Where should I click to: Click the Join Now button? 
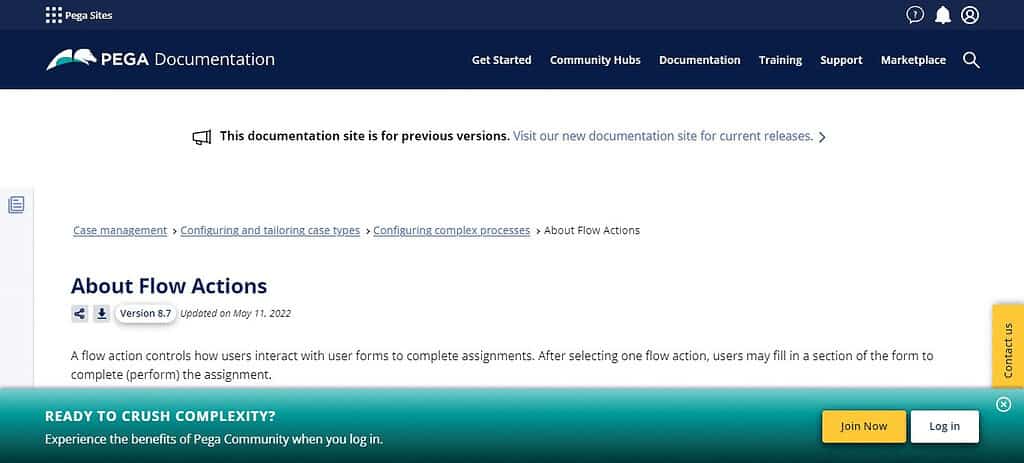click(x=864, y=426)
